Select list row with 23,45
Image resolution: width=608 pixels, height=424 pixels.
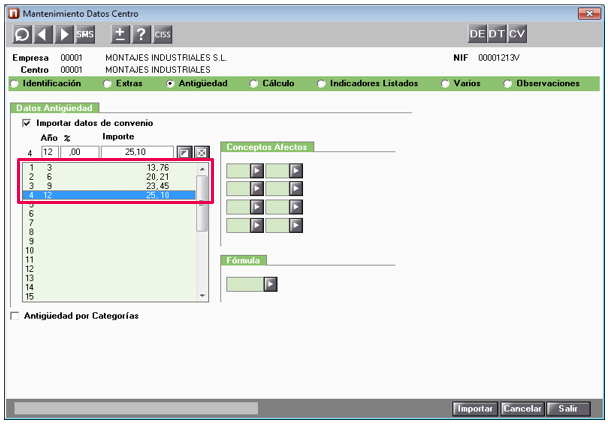(109, 186)
